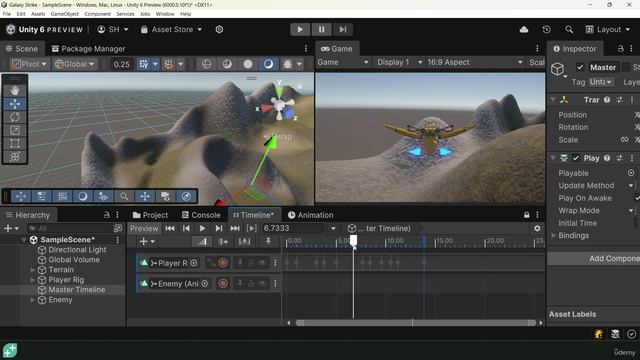The image size is (640, 360).
Task: Open the Tag dropdown
Action: click(x=601, y=82)
